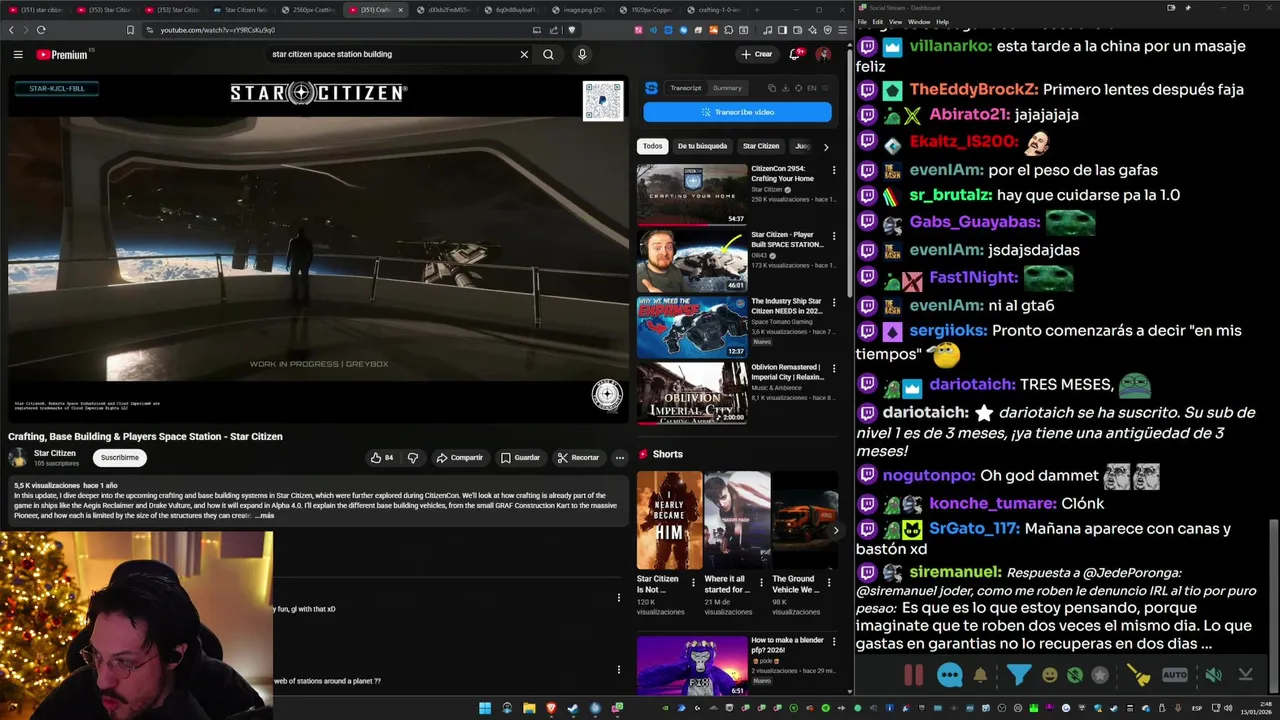Viewport: 1280px width, 720px height.
Task: Click the YouTube Premium logo
Action: click(63, 54)
